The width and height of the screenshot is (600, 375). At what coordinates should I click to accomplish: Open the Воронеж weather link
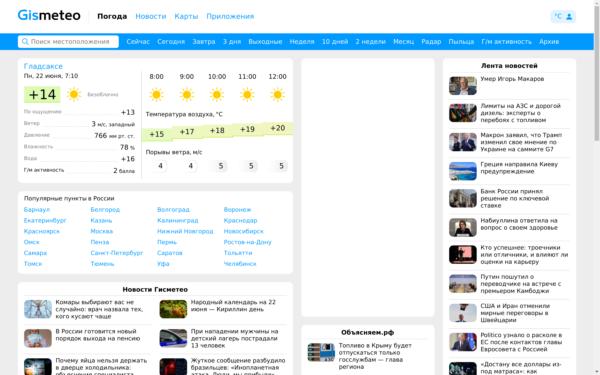click(237, 210)
